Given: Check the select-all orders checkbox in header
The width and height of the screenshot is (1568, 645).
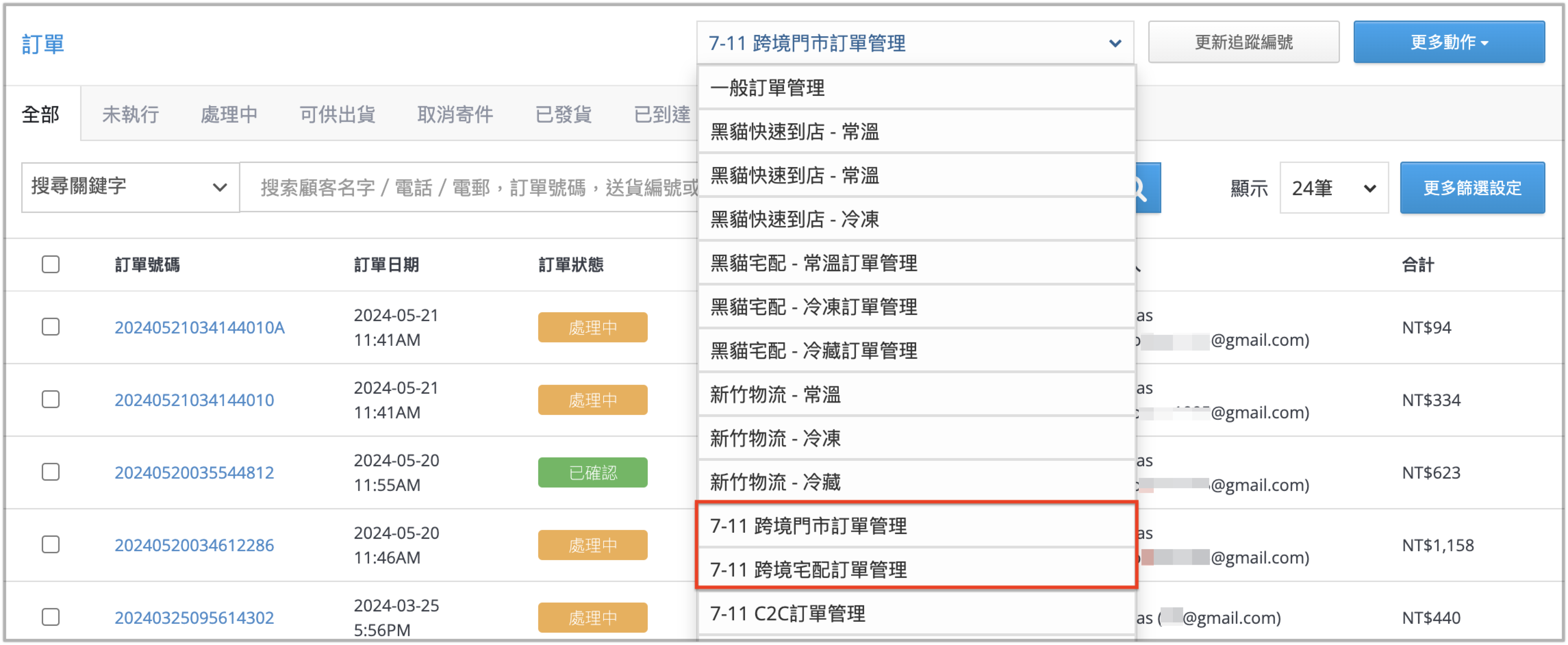Looking at the screenshot, I should pos(51,265).
